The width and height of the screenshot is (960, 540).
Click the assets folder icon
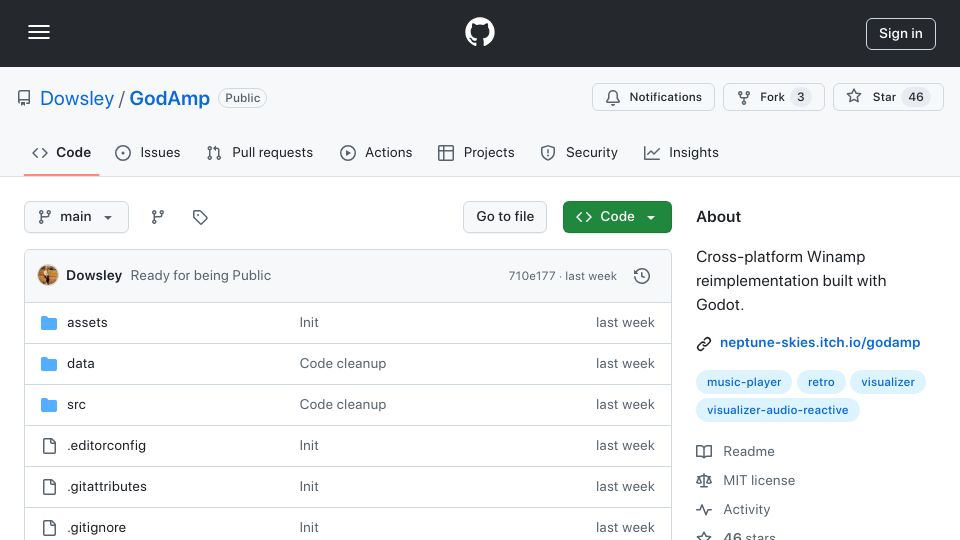click(x=49, y=323)
